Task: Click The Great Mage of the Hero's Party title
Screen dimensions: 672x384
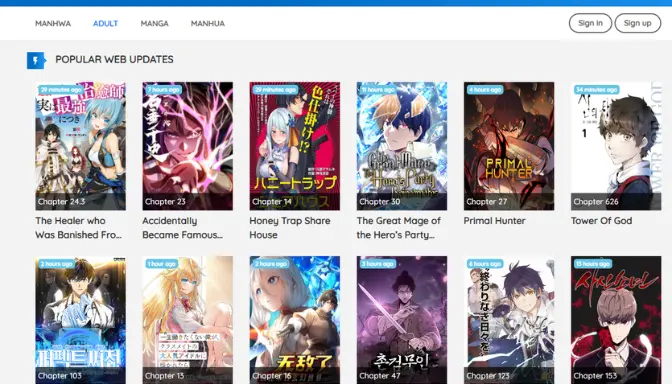Action: coord(399,228)
